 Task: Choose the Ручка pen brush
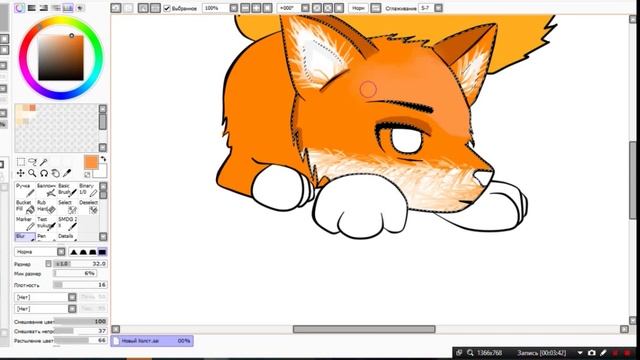tap(25, 189)
